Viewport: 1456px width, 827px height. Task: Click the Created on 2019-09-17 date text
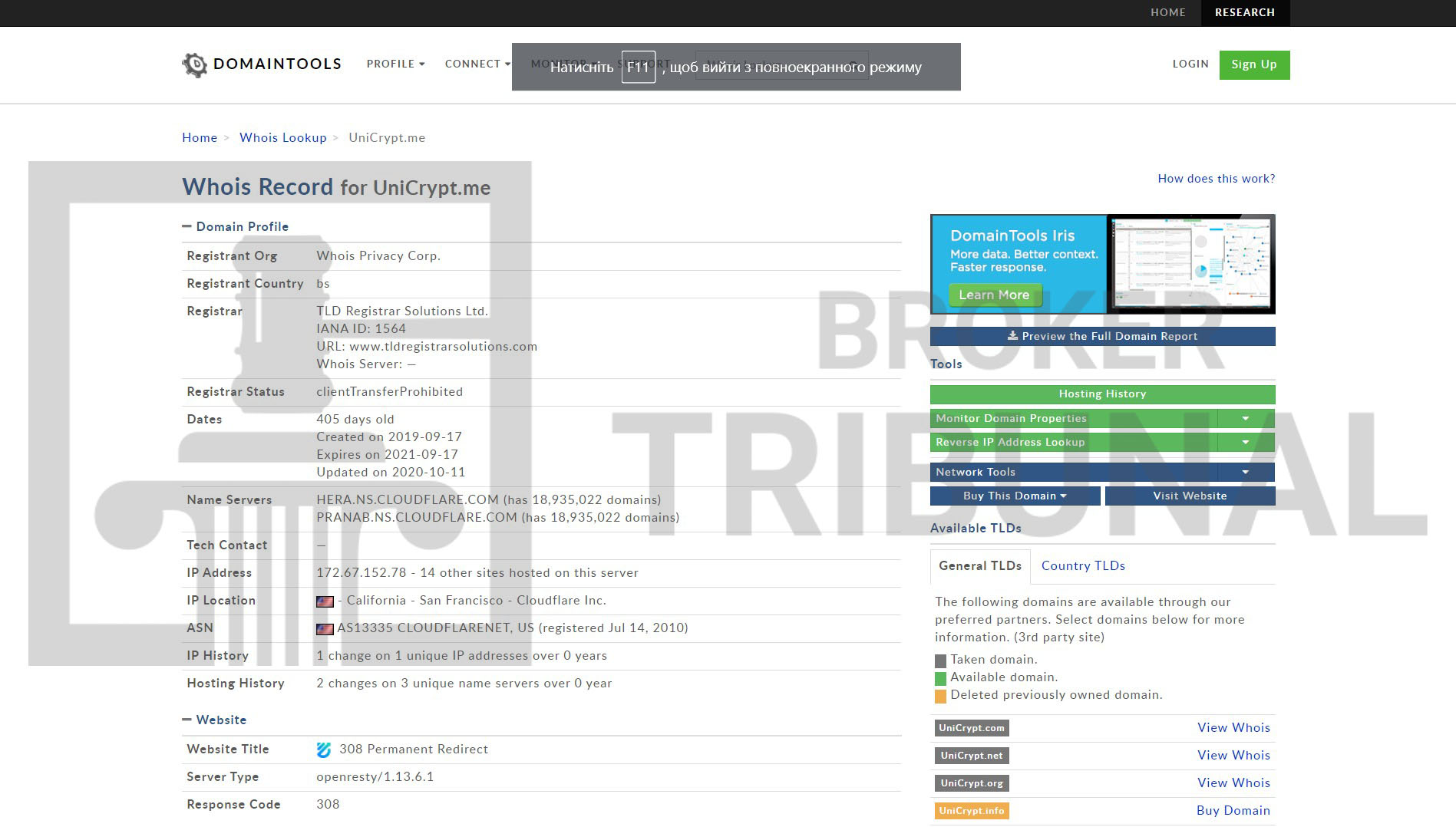point(389,437)
